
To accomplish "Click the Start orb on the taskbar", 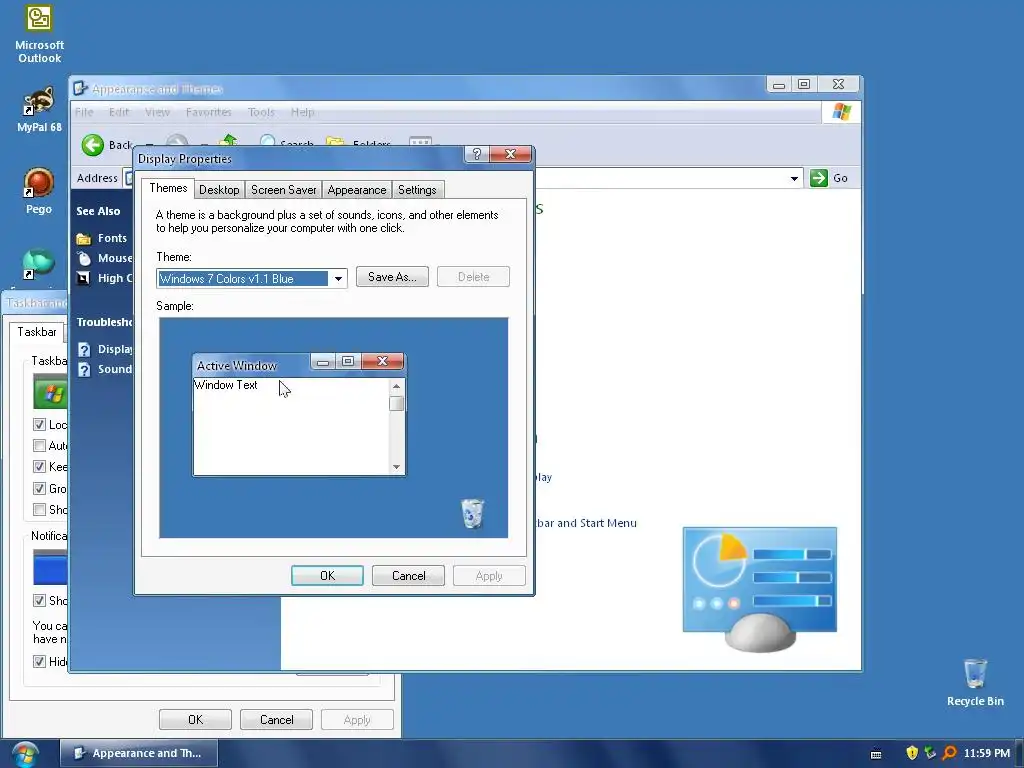I will (25, 754).
